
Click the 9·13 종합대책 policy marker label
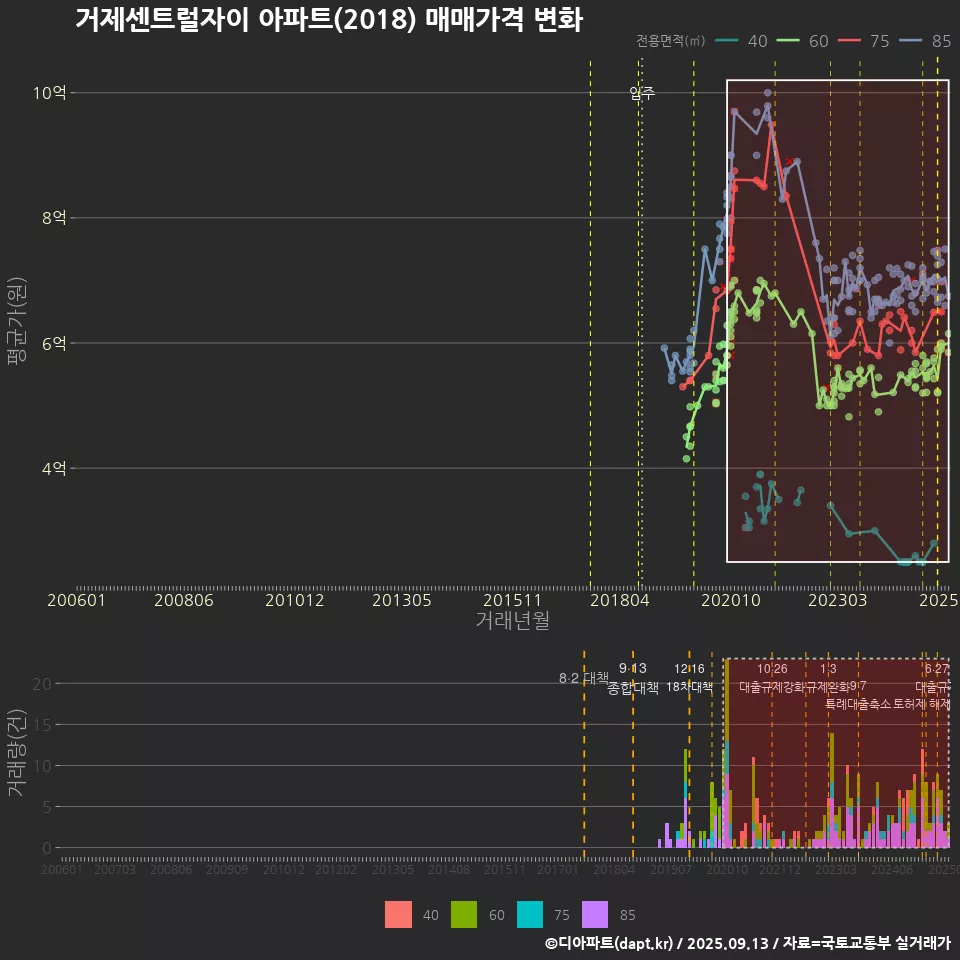(x=633, y=678)
